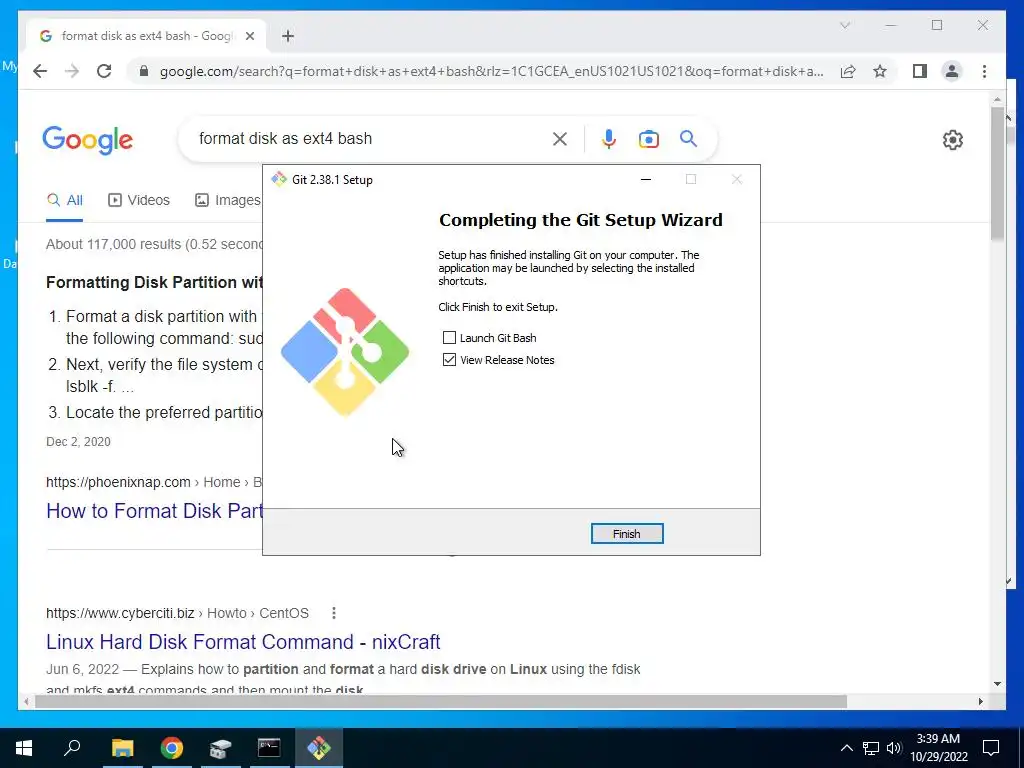Screen dimensions: 1024x768
Task: Bookmark this page with the star icon
Action: (x=880, y=71)
